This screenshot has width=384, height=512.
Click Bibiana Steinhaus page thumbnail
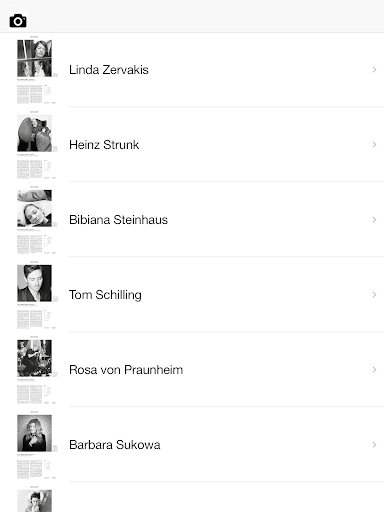tap(37, 220)
